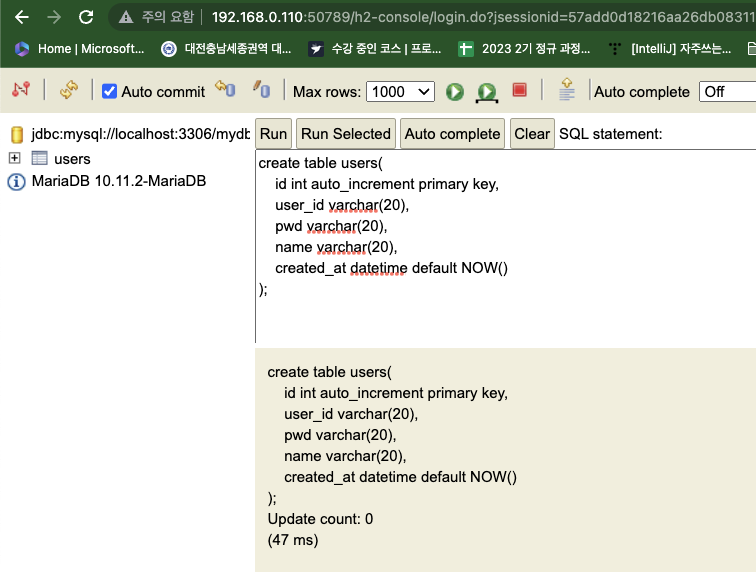The image size is (756, 572).
Task: Click the Auto complete button
Action: pos(452,134)
